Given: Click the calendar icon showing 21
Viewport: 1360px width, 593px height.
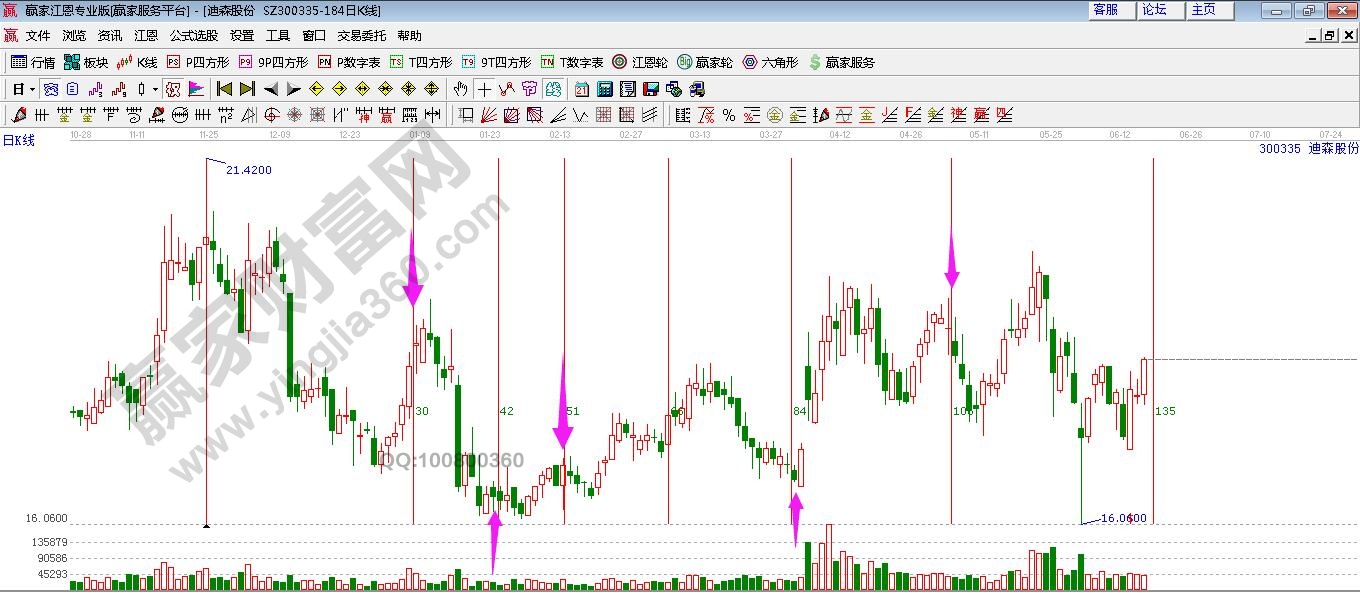Looking at the screenshot, I should pyautogui.click(x=581, y=89).
